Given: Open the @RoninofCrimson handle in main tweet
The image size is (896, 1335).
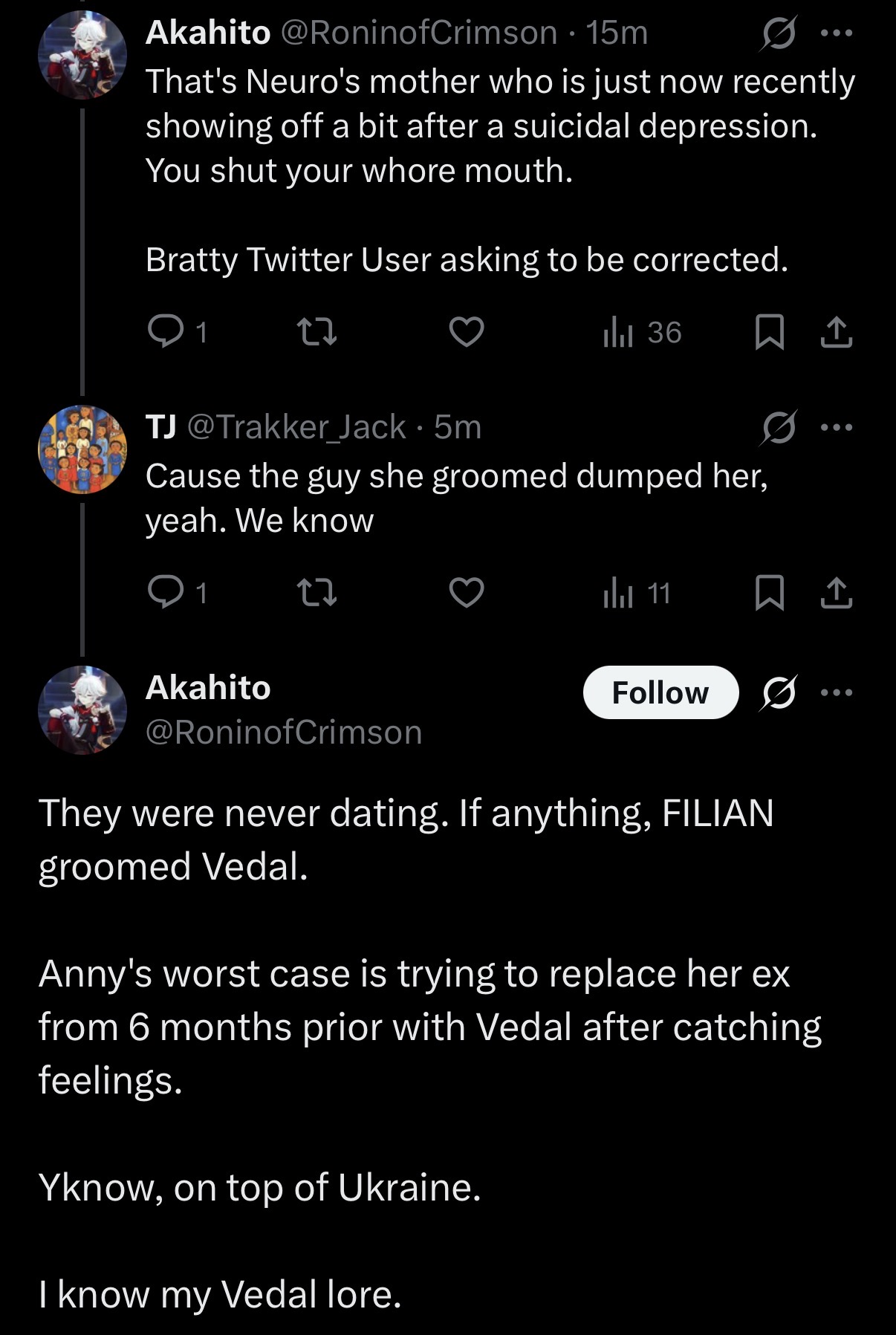Looking at the screenshot, I should (284, 733).
